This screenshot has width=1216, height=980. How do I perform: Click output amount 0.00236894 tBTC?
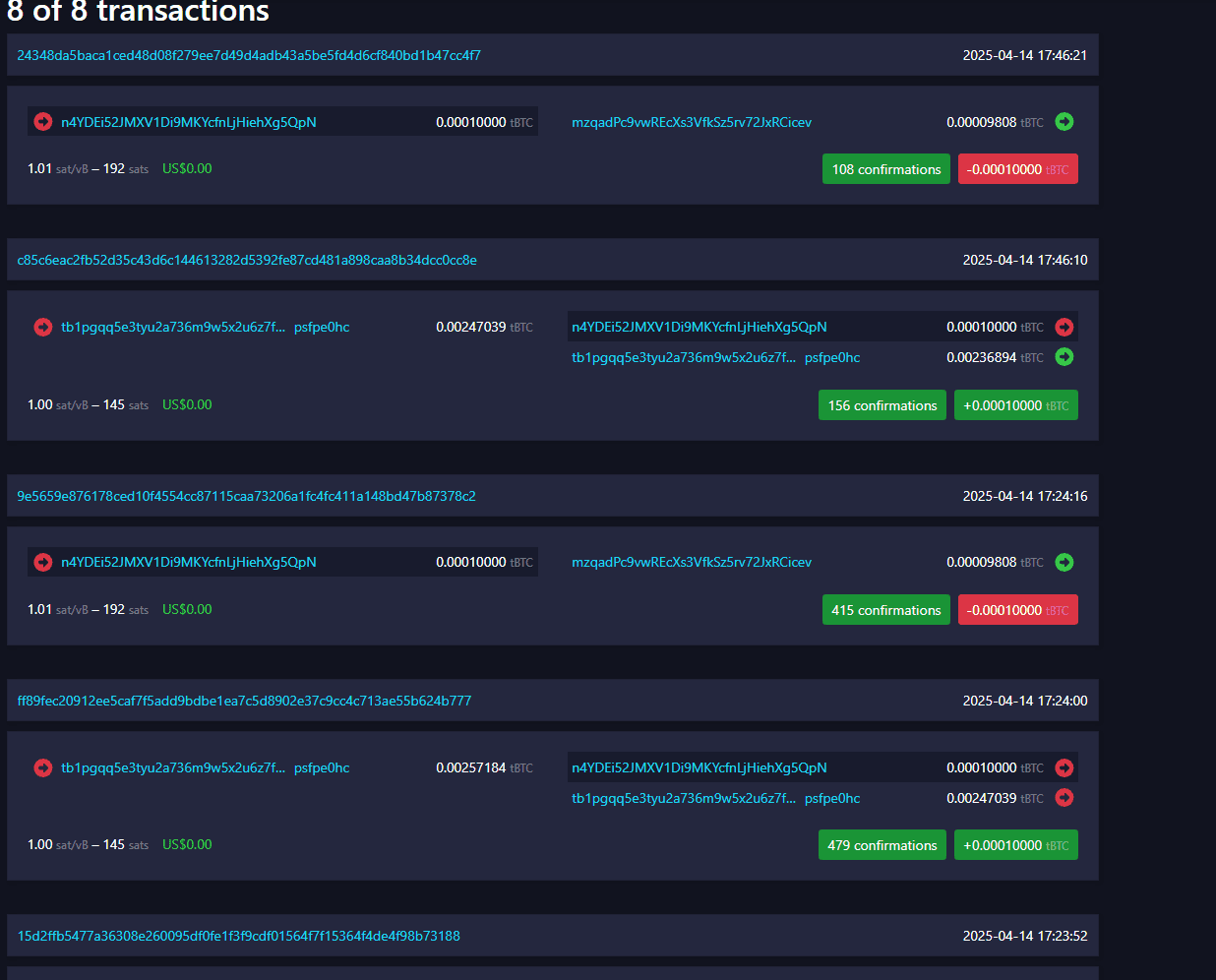coord(995,357)
